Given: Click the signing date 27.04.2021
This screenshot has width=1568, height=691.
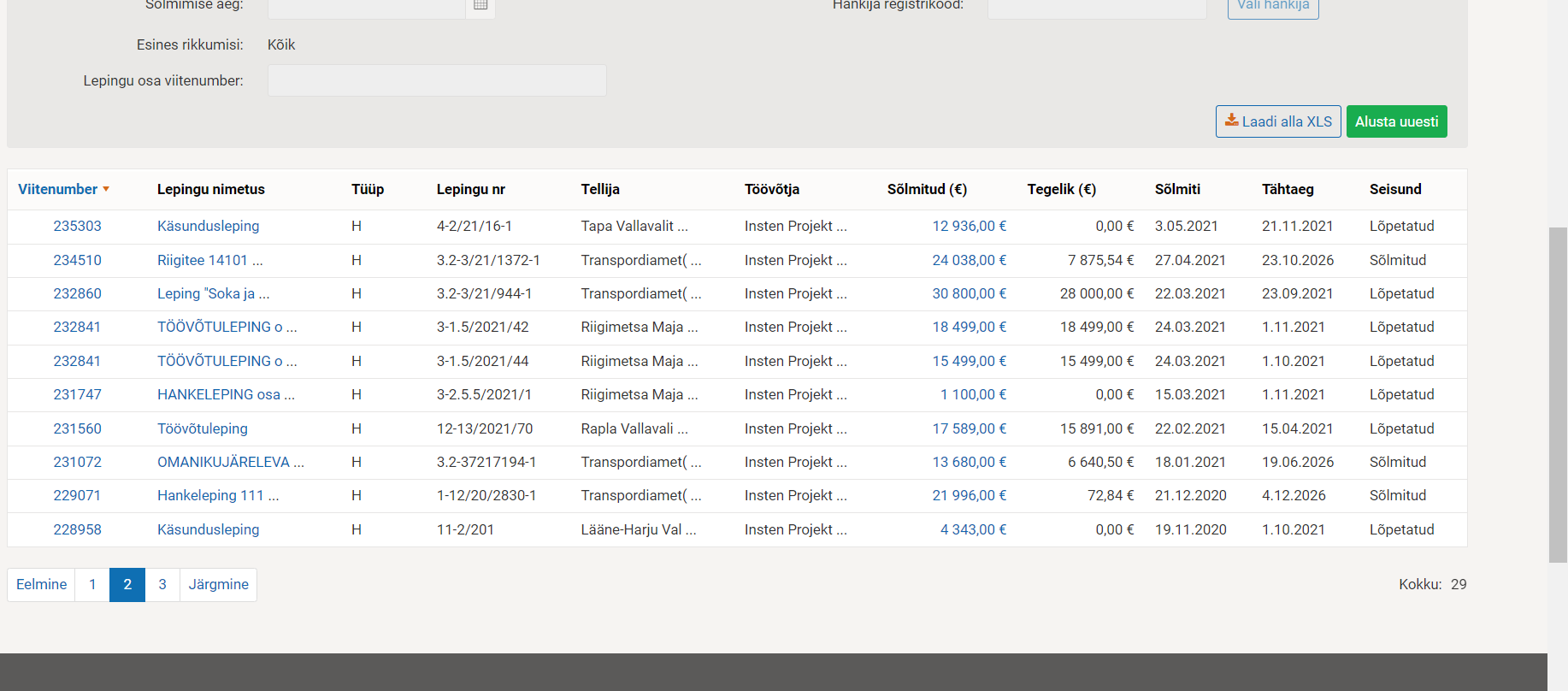Looking at the screenshot, I should tap(1190, 260).
